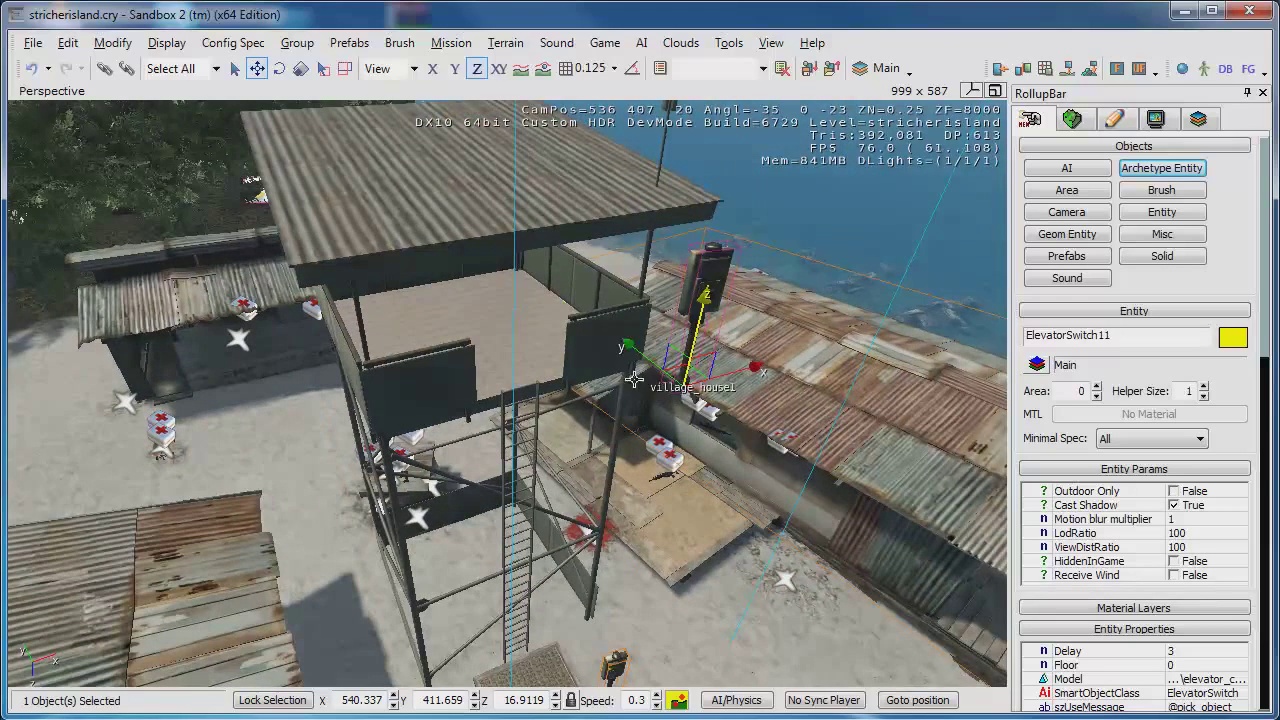Viewport: 1280px width, 720px height.
Task: Enable the HiddenInGame checkbox
Action: pos(1173,561)
